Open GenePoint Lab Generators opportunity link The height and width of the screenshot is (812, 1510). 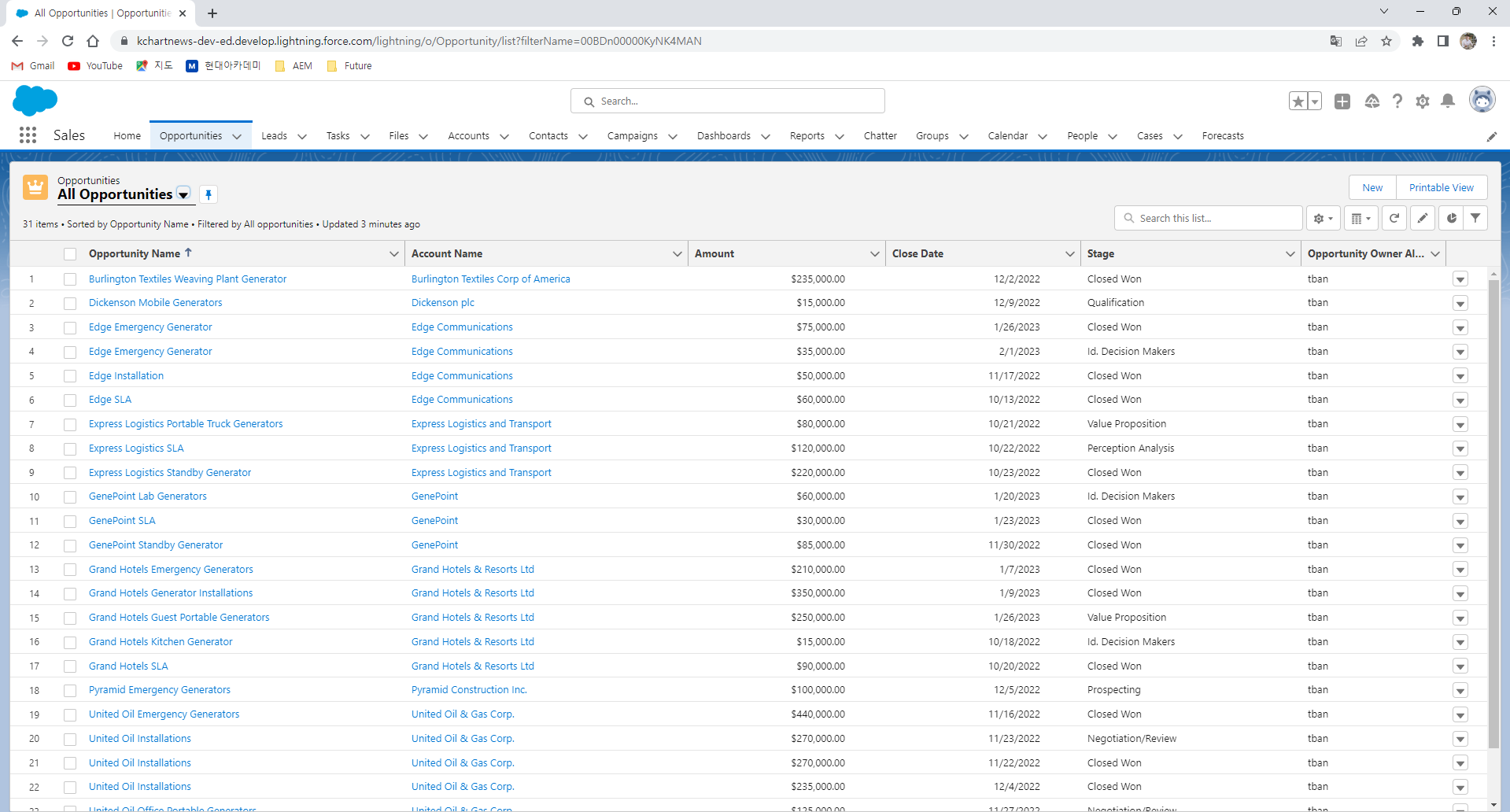point(147,496)
